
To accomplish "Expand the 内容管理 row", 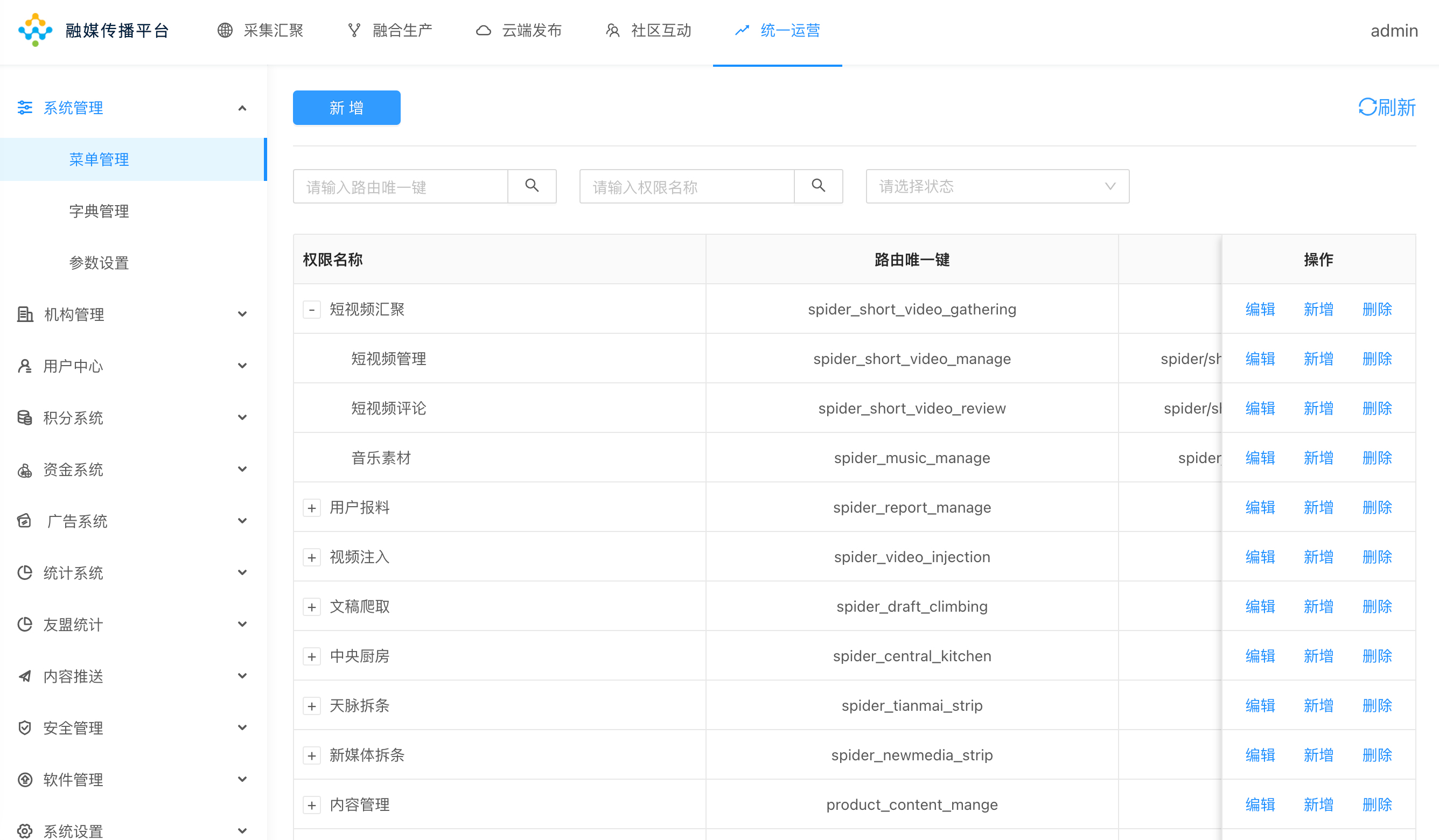I will tap(311, 805).
